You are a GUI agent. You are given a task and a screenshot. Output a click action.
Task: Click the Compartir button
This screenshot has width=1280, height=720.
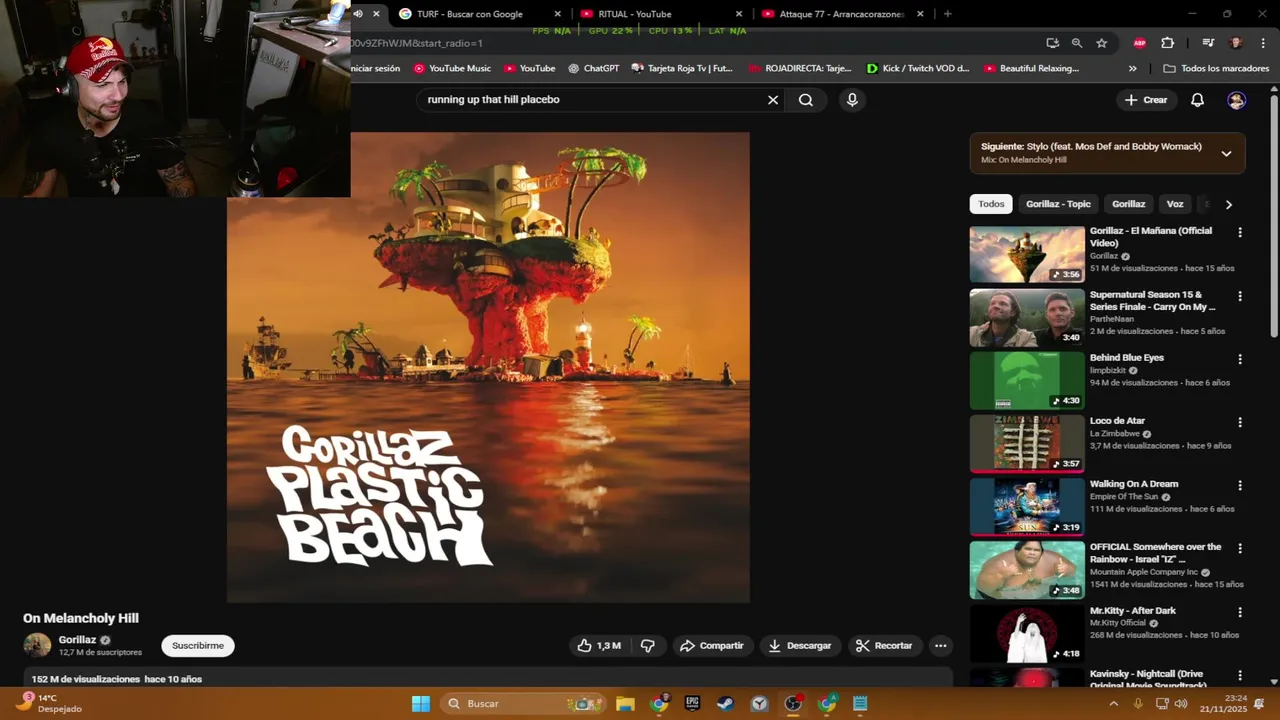pyautogui.click(x=712, y=646)
